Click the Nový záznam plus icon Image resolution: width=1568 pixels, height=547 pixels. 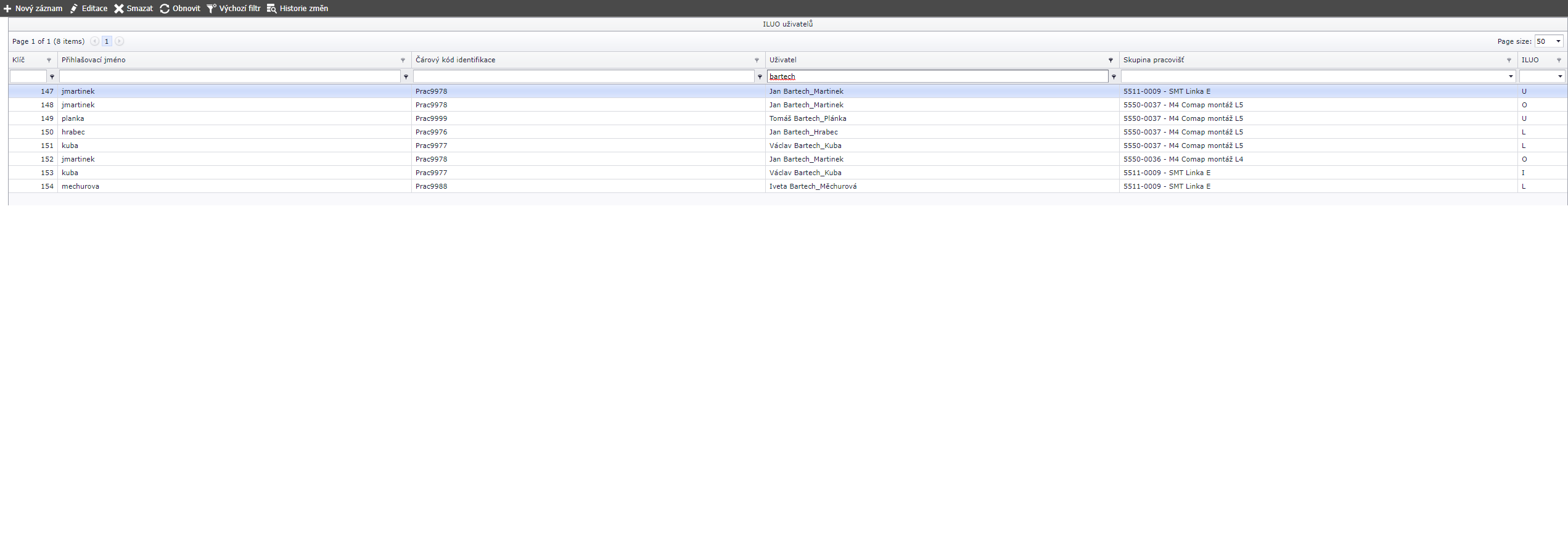7,9
